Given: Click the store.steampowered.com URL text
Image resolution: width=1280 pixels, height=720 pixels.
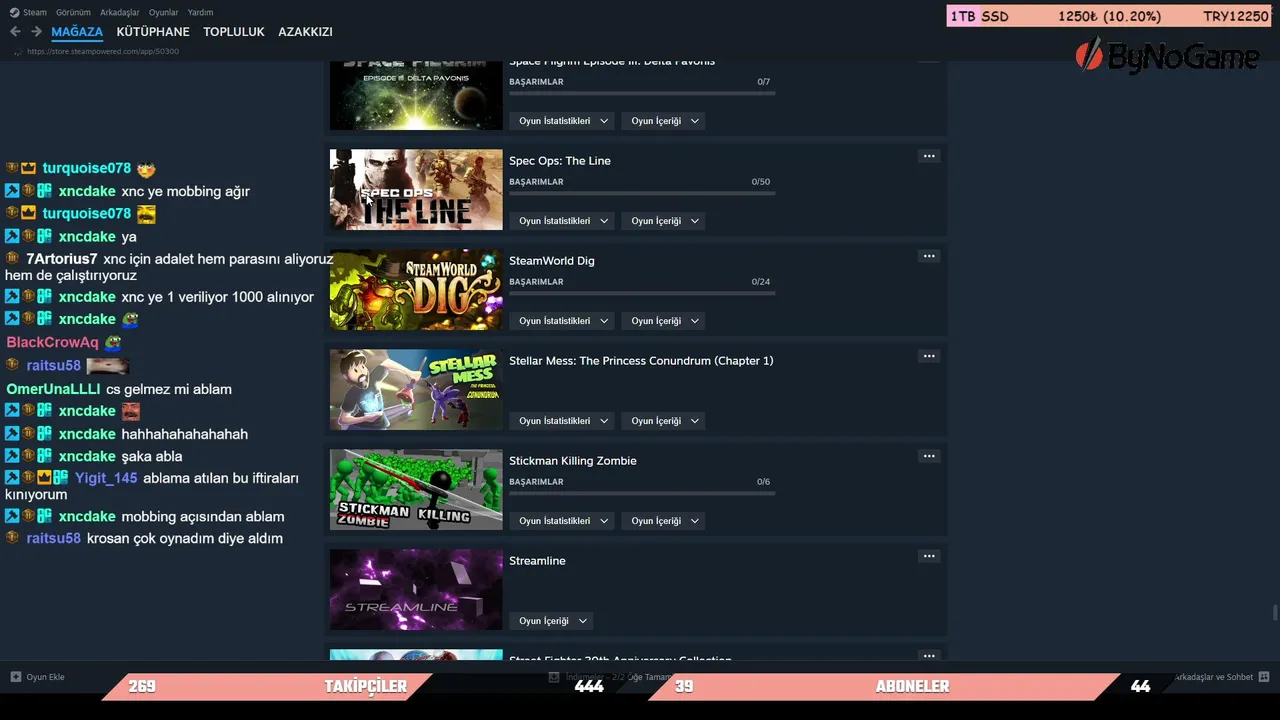Looking at the screenshot, I should click(x=103, y=51).
